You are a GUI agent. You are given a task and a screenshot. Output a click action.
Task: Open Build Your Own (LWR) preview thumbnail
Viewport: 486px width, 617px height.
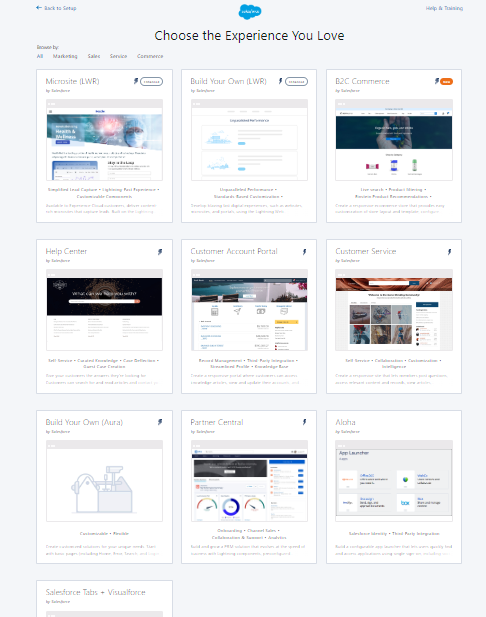pyautogui.click(x=249, y=140)
